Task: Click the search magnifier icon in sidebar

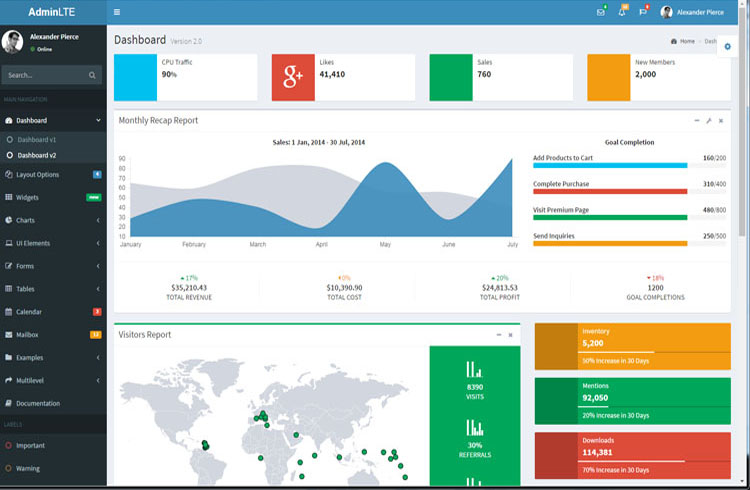Action: pyautogui.click(x=92, y=75)
